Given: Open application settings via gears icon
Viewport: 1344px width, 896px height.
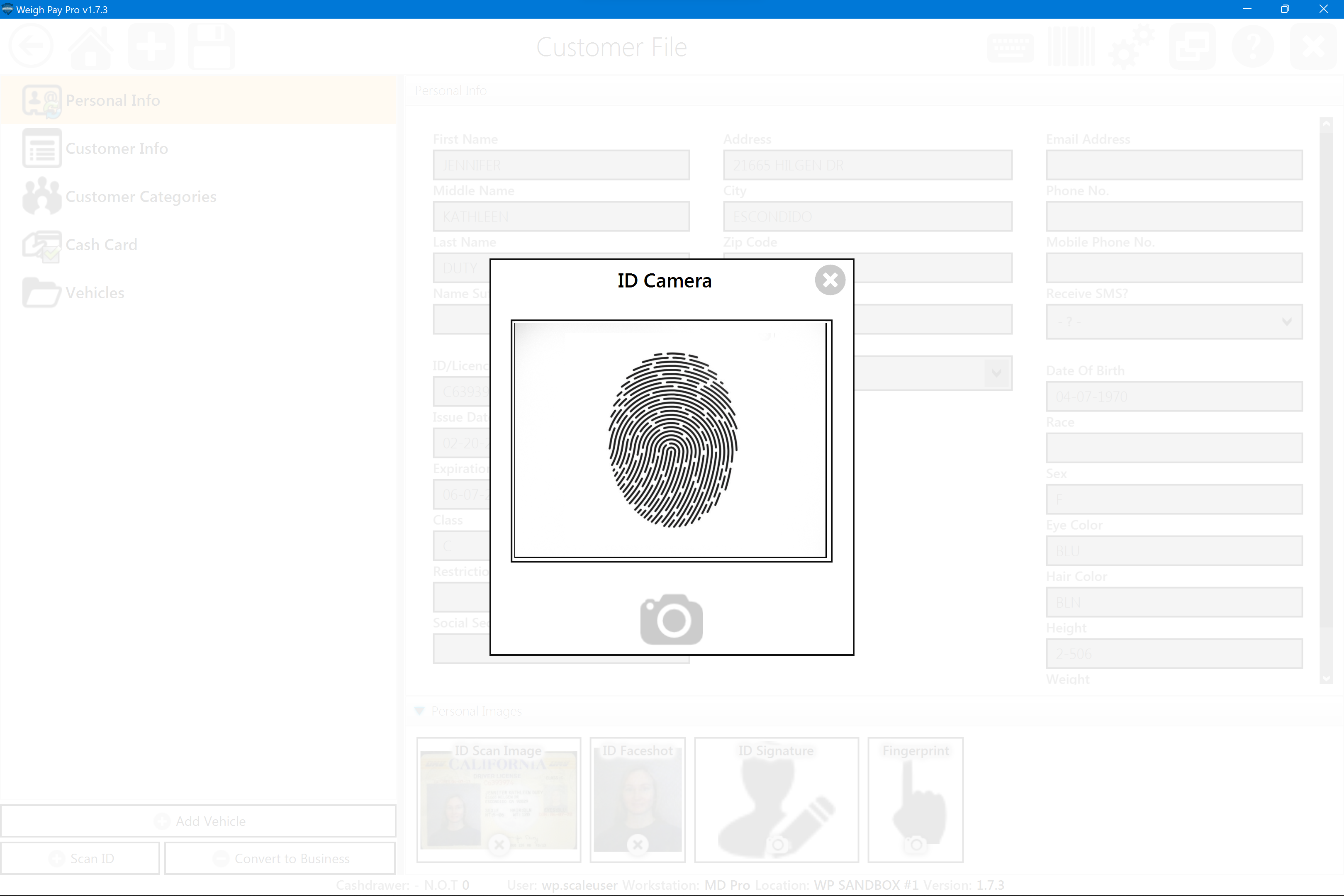Looking at the screenshot, I should [1132, 46].
